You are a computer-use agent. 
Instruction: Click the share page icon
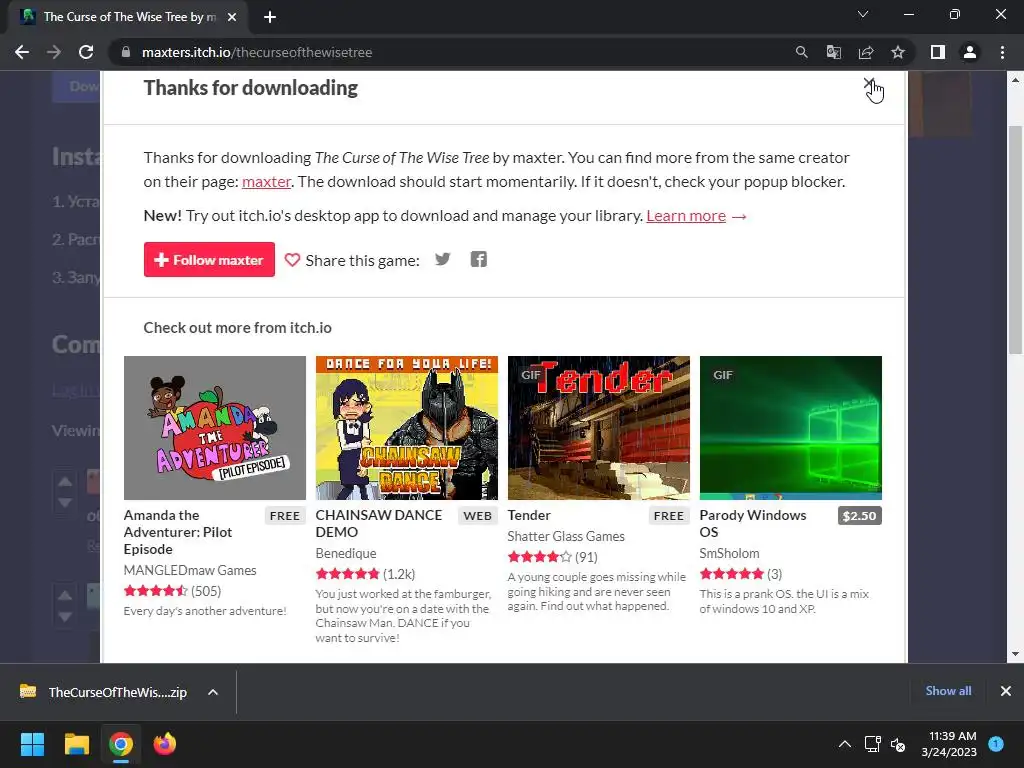[x=866, y=52]
